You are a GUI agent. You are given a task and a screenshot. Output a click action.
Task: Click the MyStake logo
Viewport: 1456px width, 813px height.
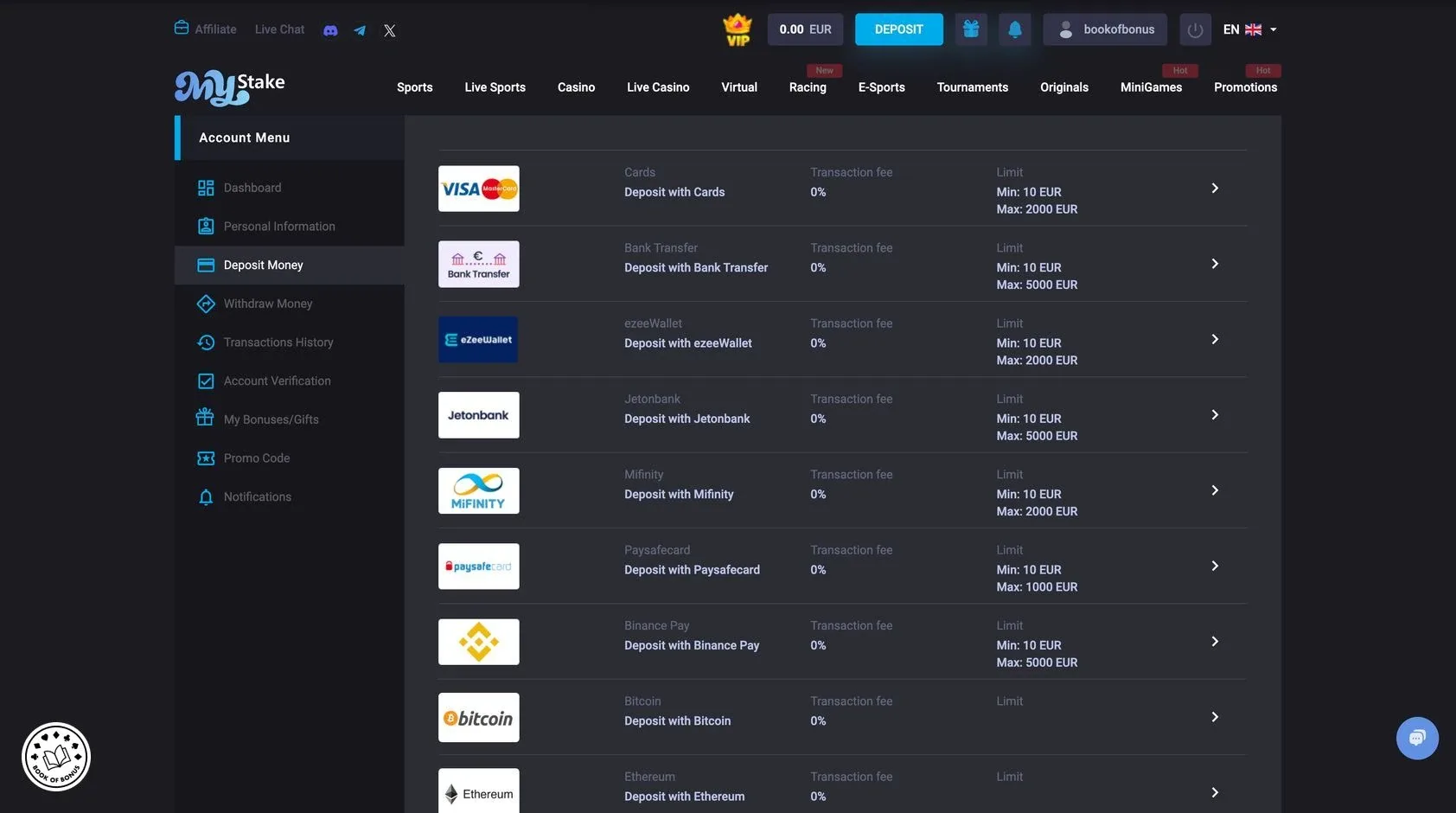230,86
